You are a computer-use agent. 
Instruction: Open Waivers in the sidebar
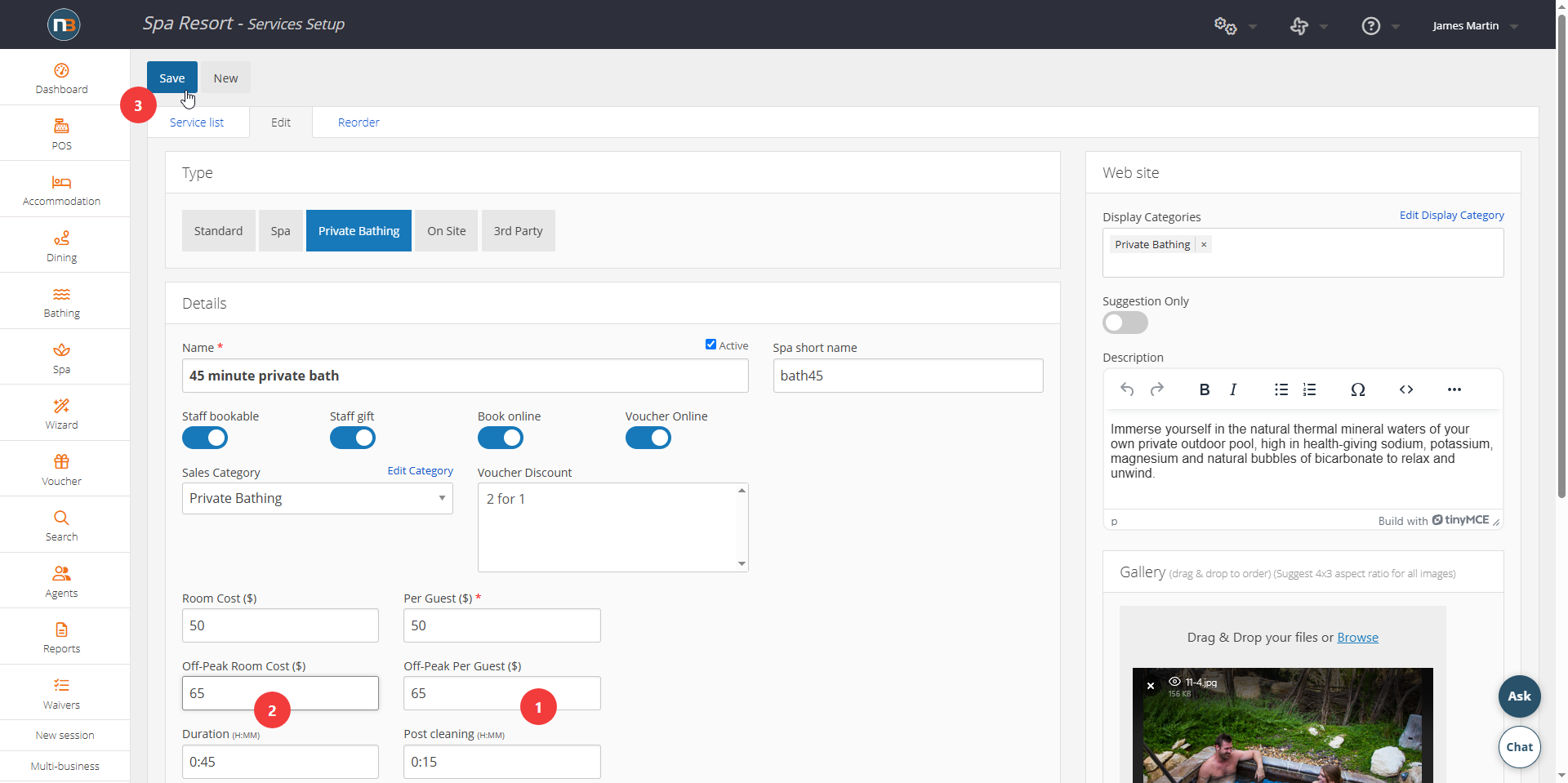[x=62, y=694]
